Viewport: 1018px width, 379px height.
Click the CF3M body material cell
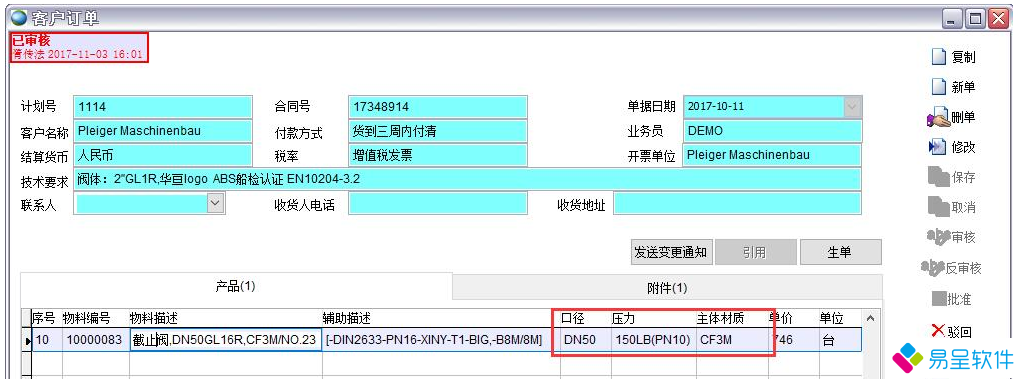tap(731, 339)
